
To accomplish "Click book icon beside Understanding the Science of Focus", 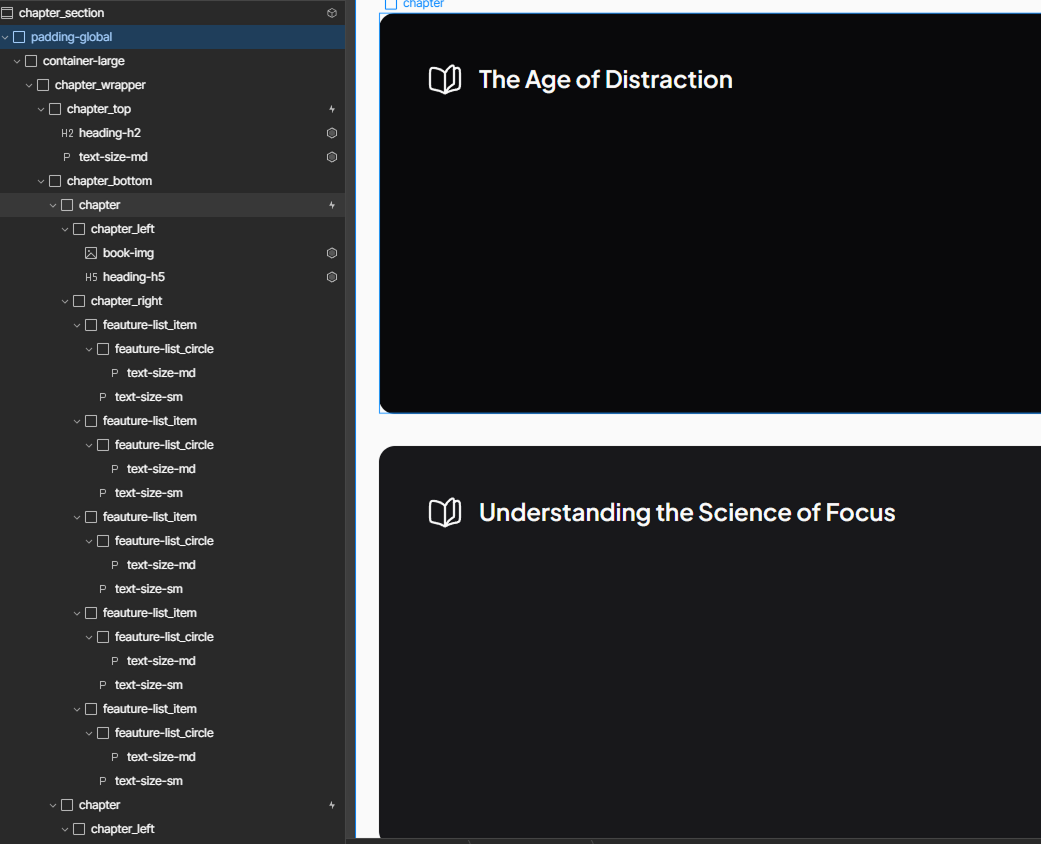I will point(445,513).
